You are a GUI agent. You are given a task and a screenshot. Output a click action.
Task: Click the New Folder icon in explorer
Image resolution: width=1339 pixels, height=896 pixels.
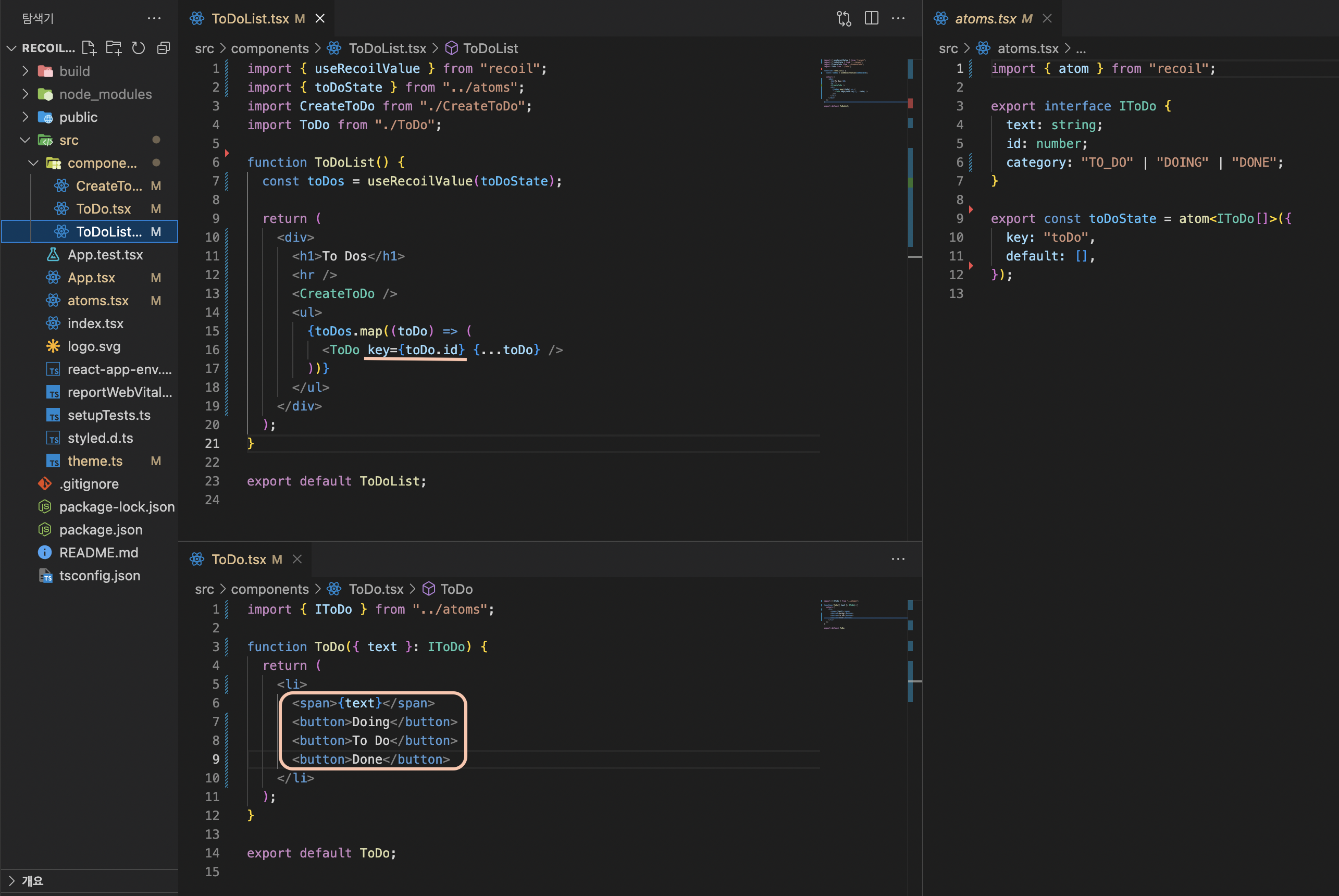pos(113,48)
